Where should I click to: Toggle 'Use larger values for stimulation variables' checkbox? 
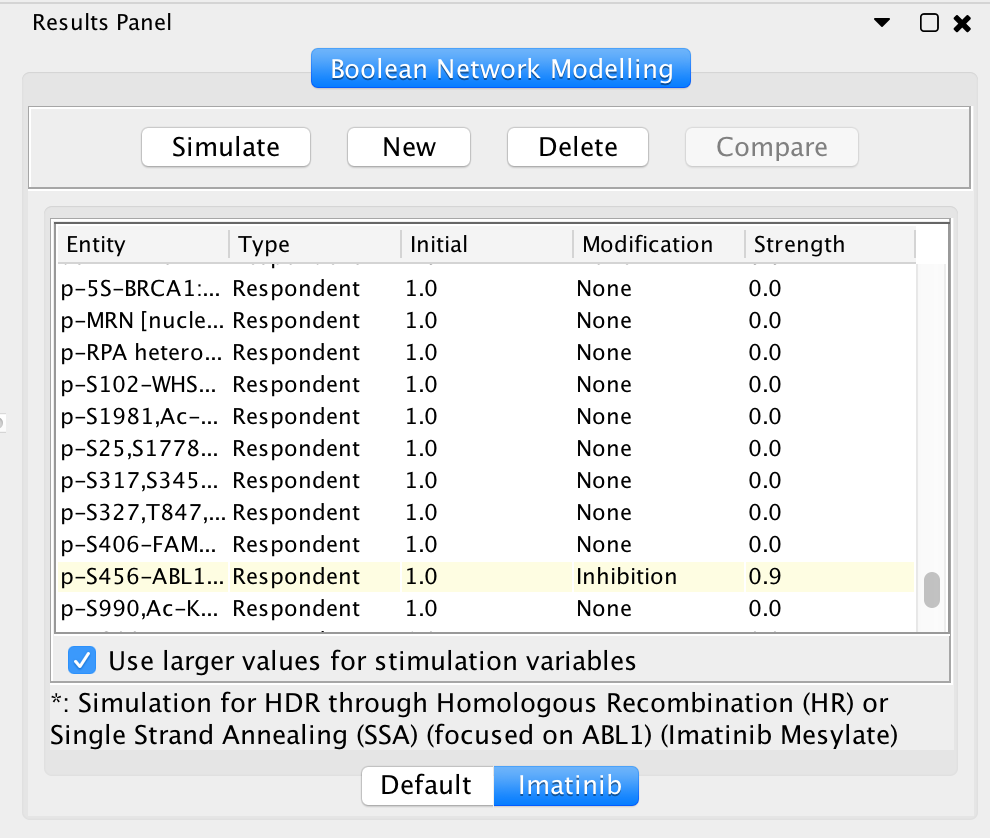[x=82, y=661]
